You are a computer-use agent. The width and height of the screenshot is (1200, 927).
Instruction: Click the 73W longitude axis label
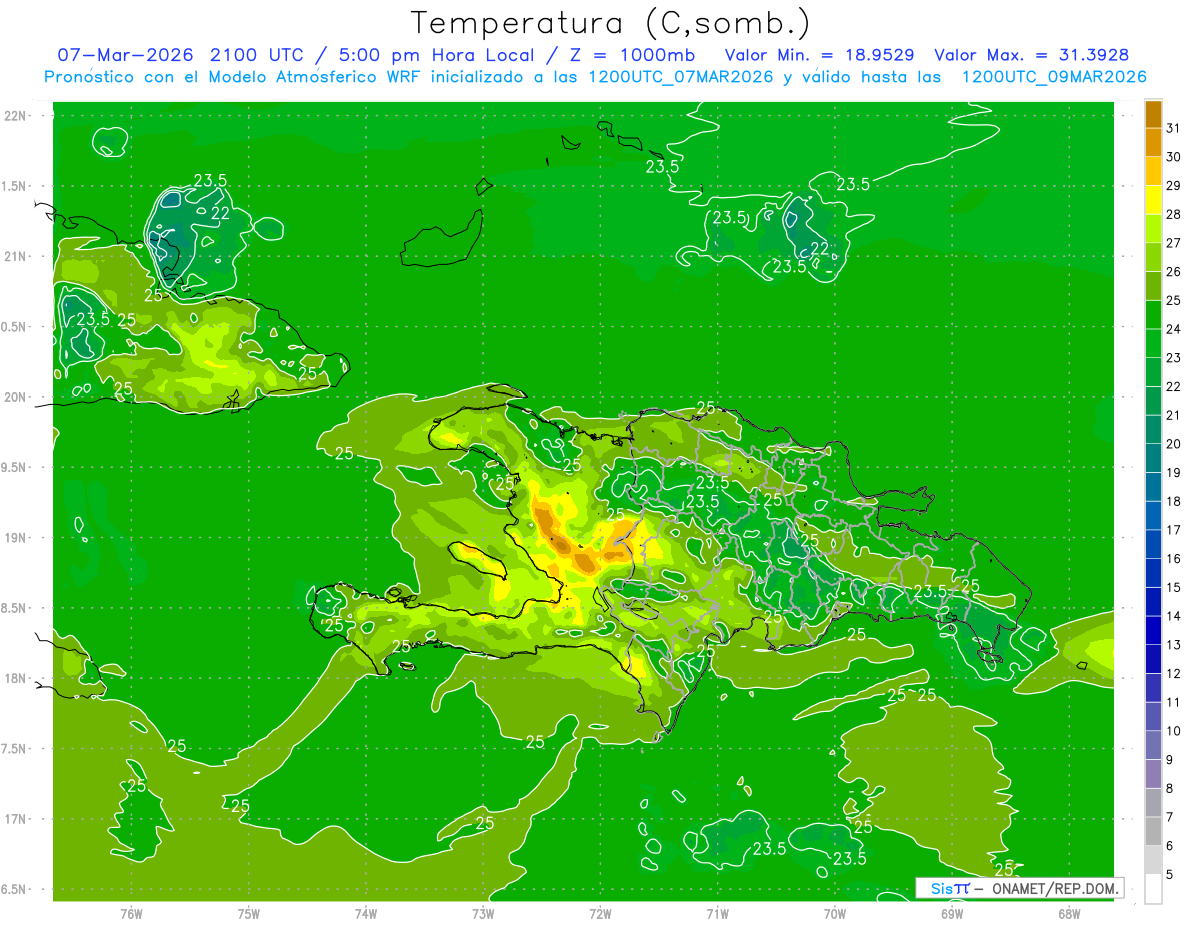pos(483,914)
